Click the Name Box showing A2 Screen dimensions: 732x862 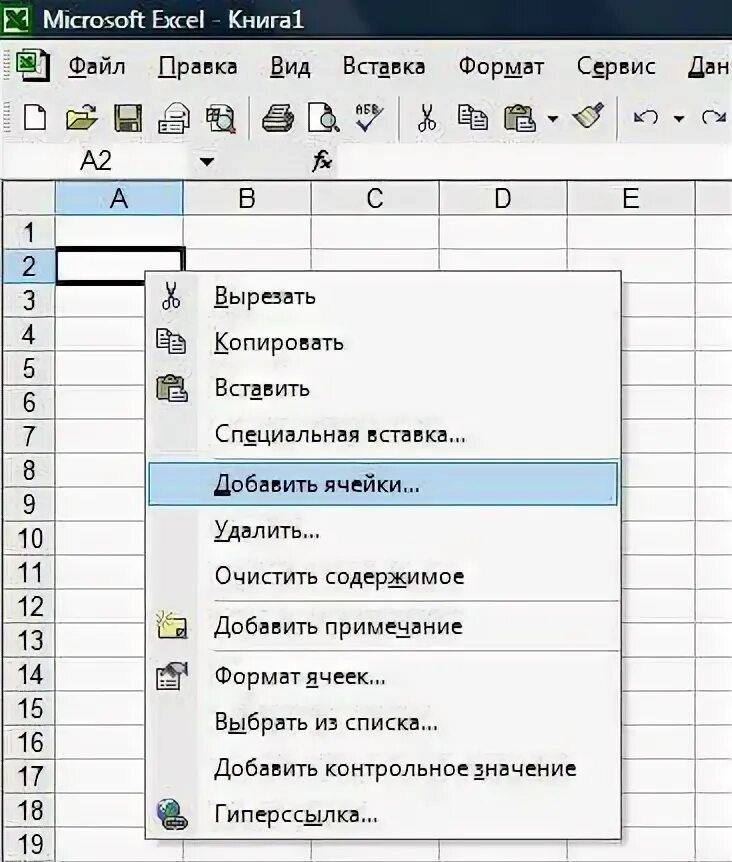coord(97,162)
